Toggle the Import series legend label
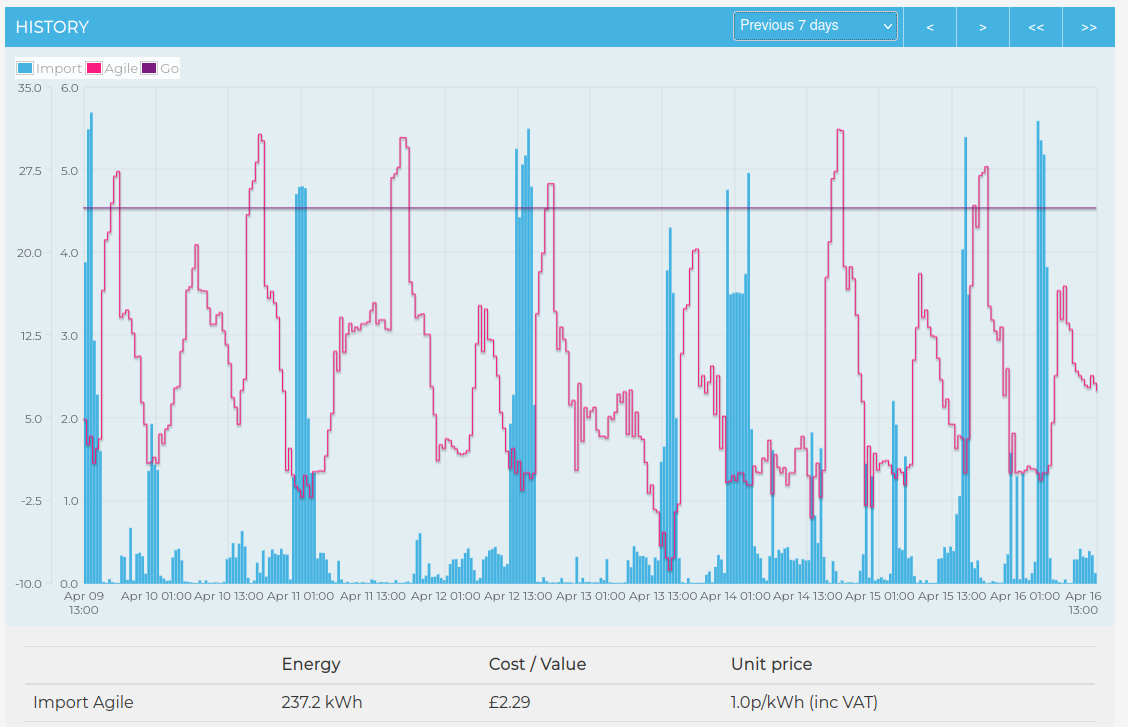This screenshot has width=1128, height=727. point(59,69)
